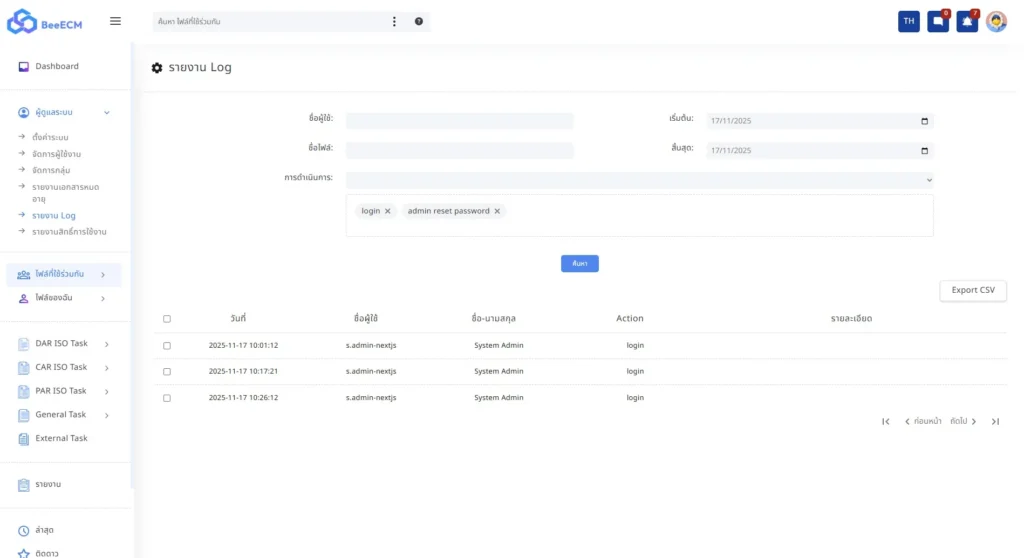Screen dimensions: 1024x558
Task: Remove the login filter tag
Action: click(x=388, y=211)
